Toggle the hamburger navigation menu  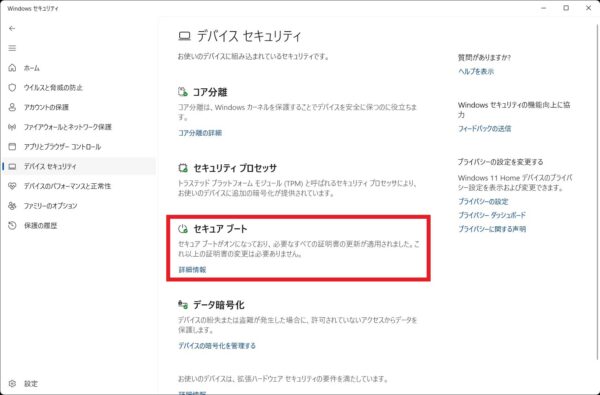point(12,48)
